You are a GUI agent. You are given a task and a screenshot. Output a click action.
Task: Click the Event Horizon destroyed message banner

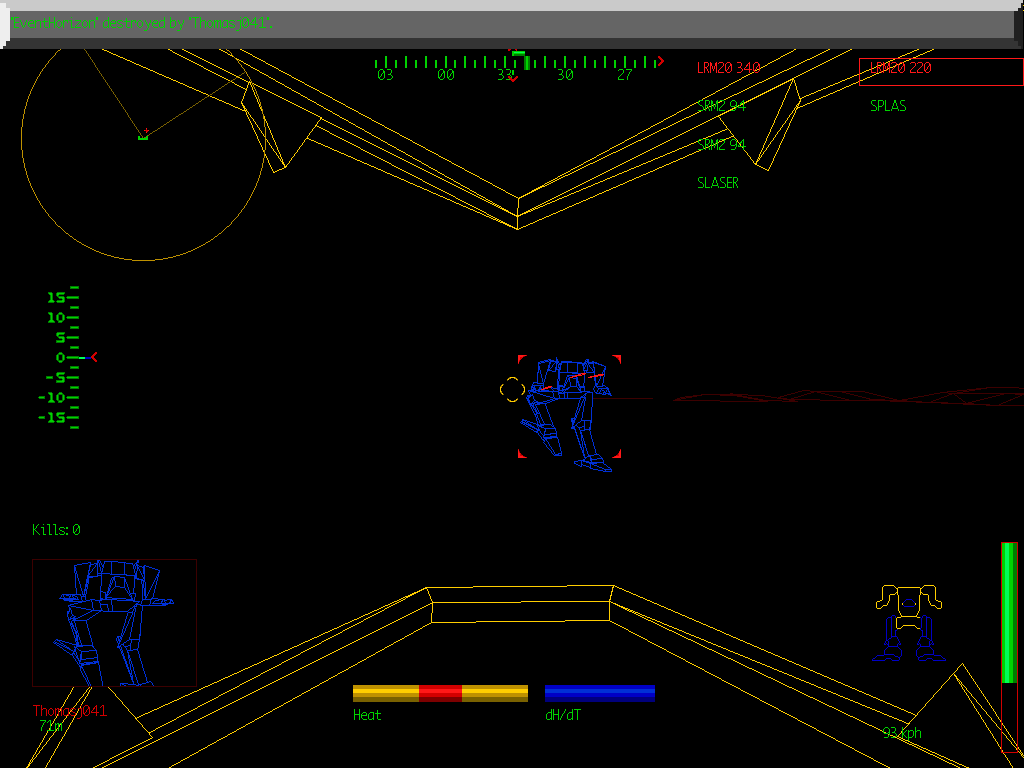[140, 22]
